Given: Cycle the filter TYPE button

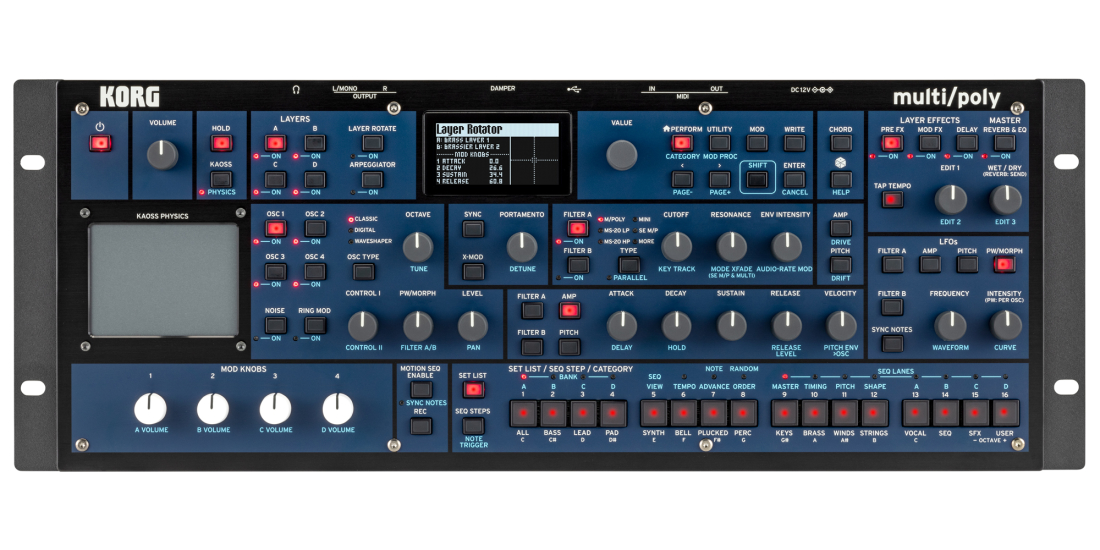Looking at the screenshot, I should coord(629,264).
